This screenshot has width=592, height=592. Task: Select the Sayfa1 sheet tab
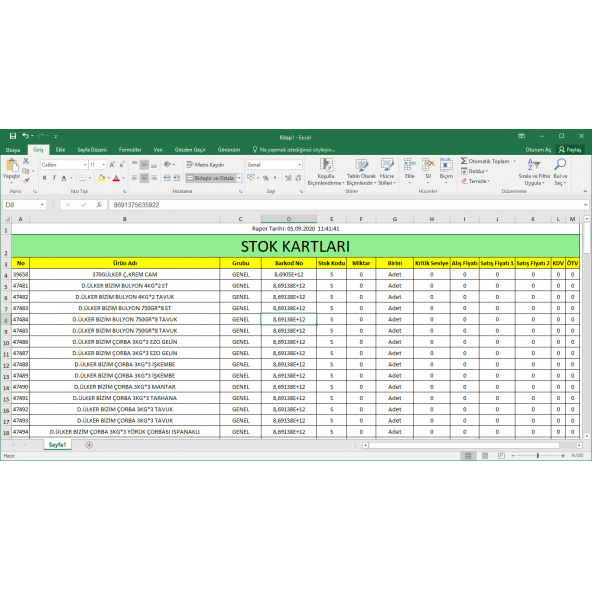click(x=57, y=445)
